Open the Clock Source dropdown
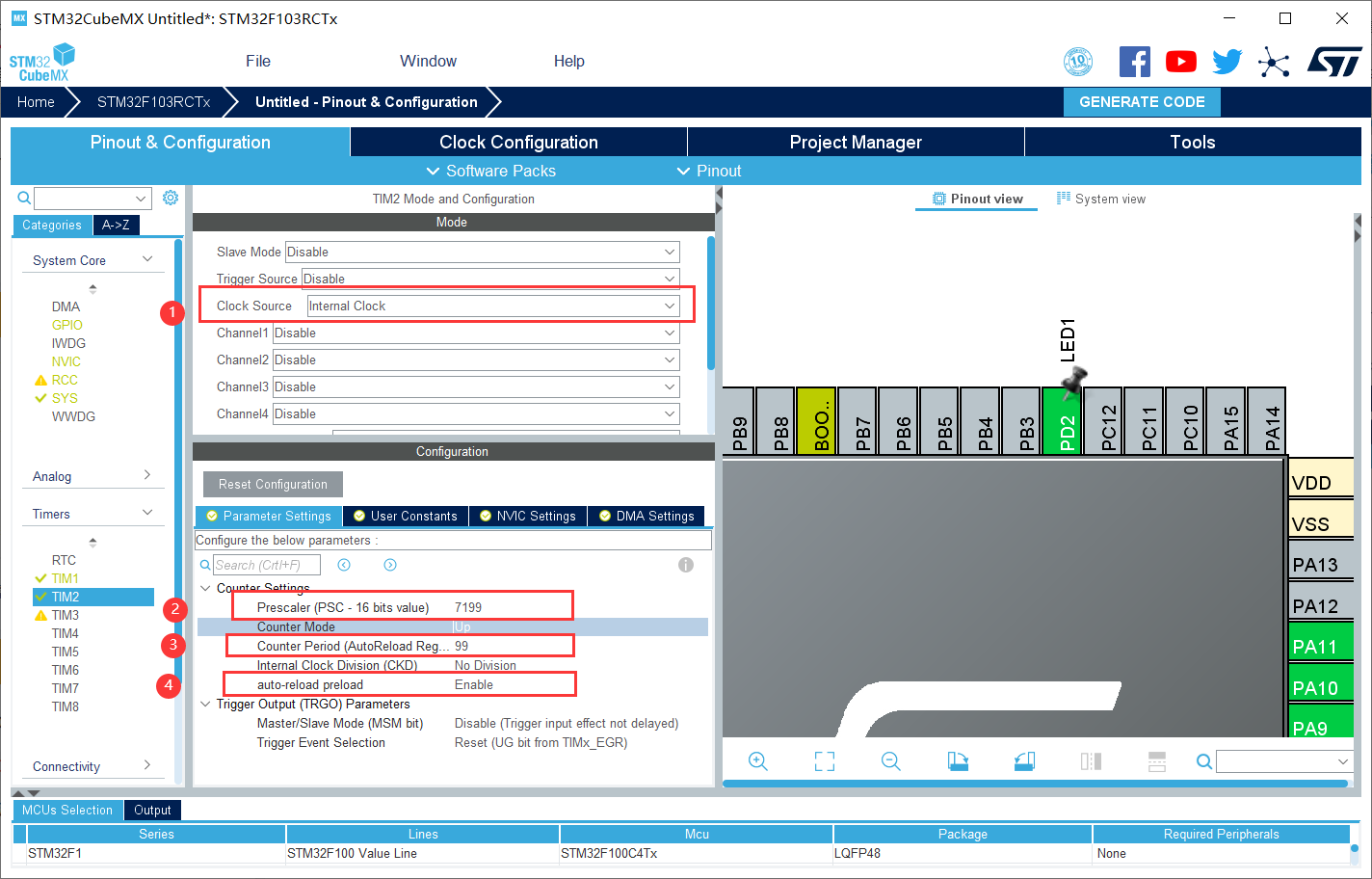Viewport: 1372px width, 879px height. pyautogui.click(x=493, y=306)
